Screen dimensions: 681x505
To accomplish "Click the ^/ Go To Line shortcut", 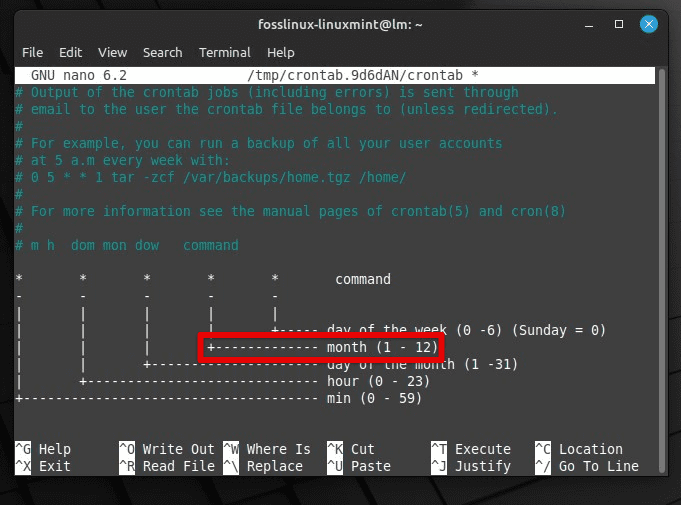I will pos(587,466).
